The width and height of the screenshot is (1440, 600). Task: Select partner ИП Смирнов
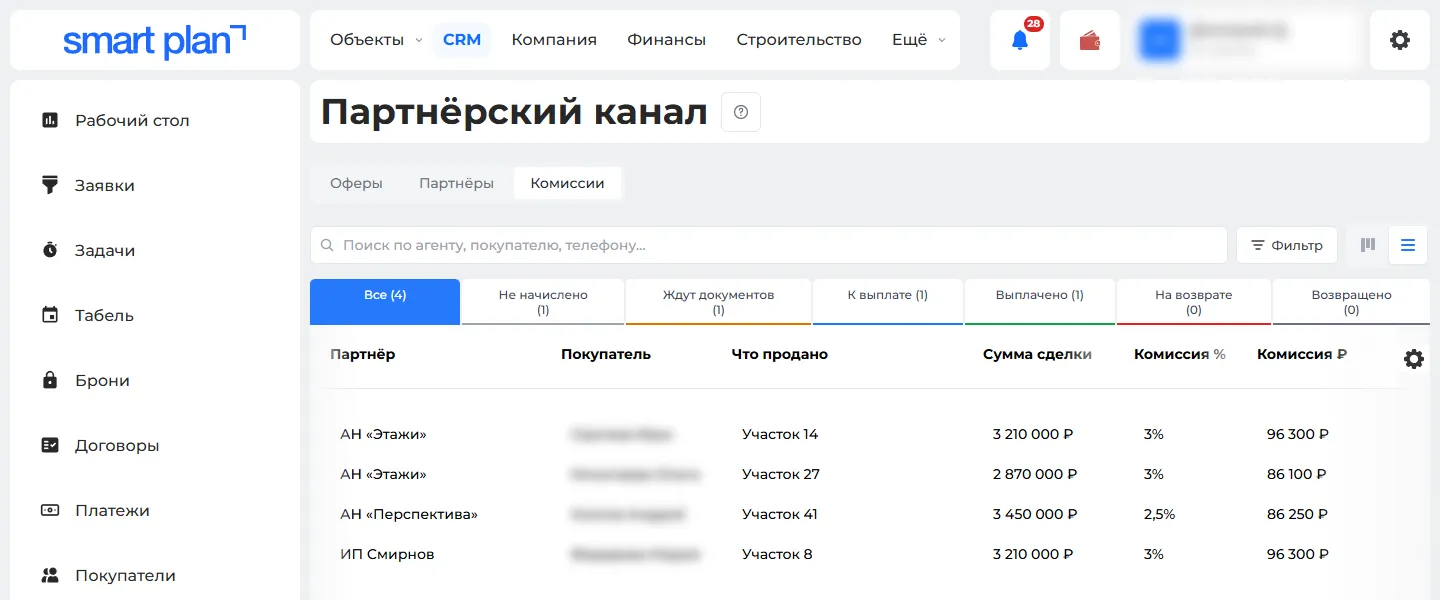387,554
